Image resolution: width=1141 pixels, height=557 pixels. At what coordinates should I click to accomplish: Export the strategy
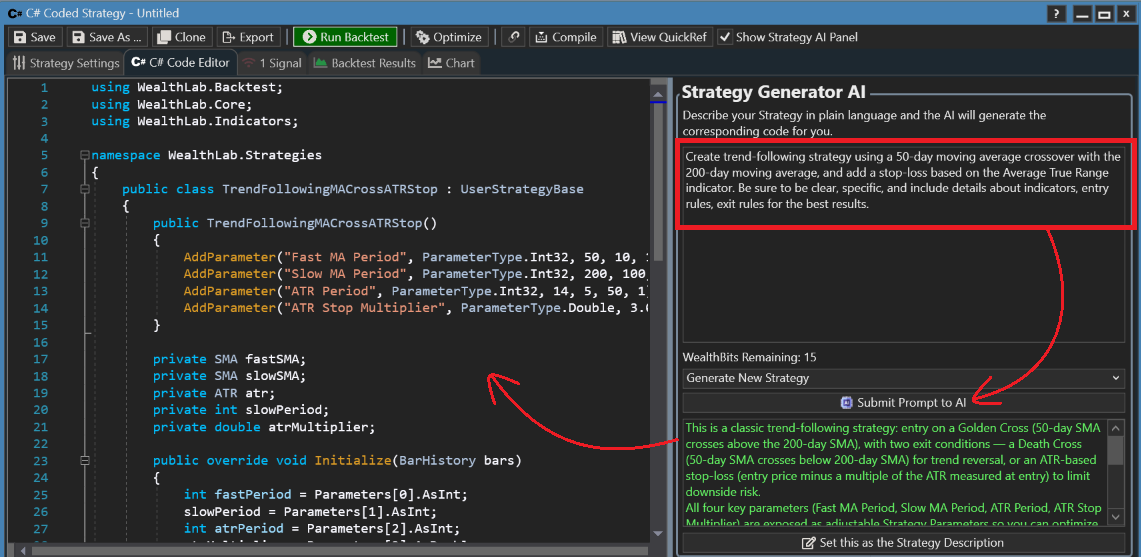[x=249, y=37]
